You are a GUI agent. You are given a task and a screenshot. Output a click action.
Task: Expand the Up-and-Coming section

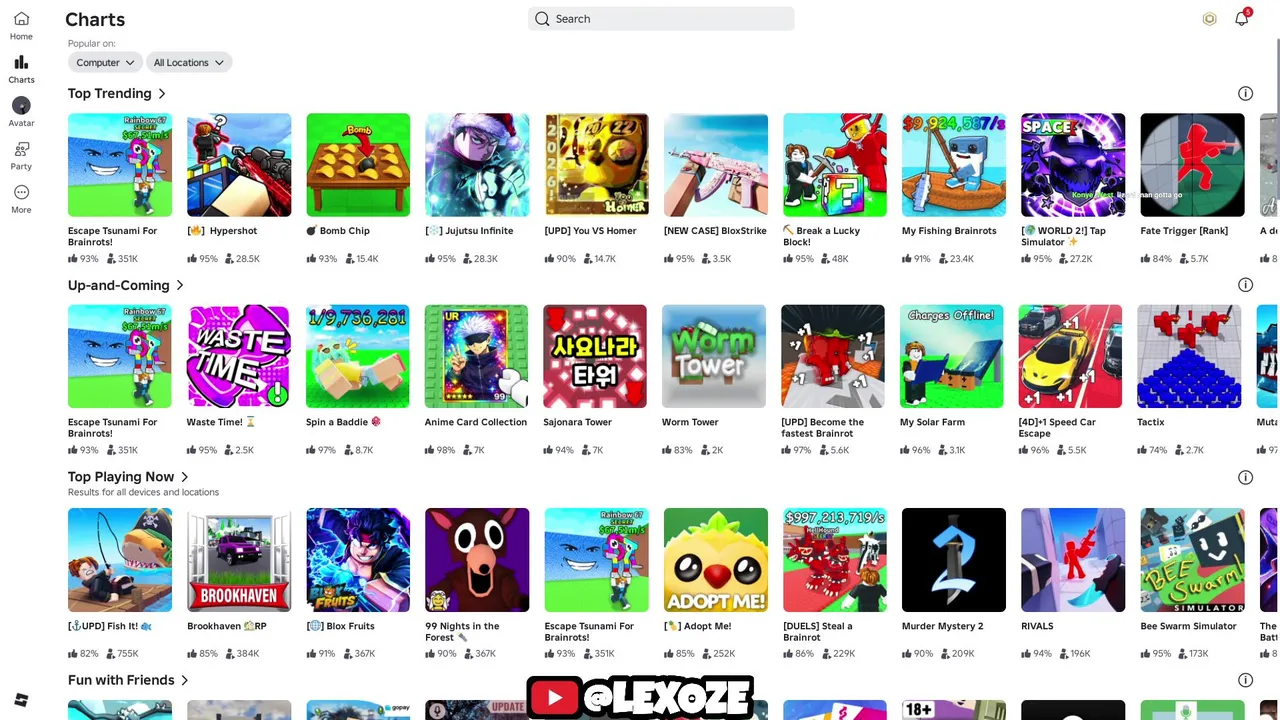[126, 285]
